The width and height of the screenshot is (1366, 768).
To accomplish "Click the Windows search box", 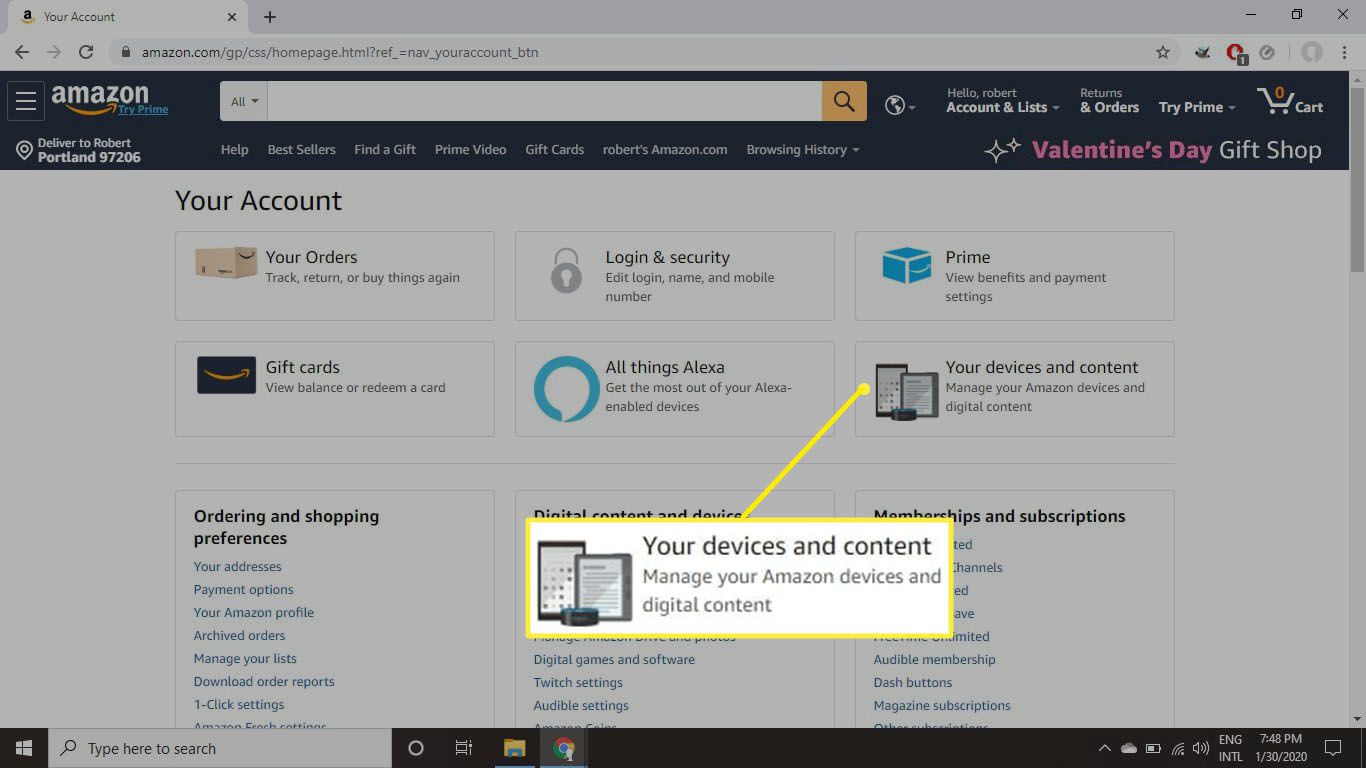I will (219, 748).
